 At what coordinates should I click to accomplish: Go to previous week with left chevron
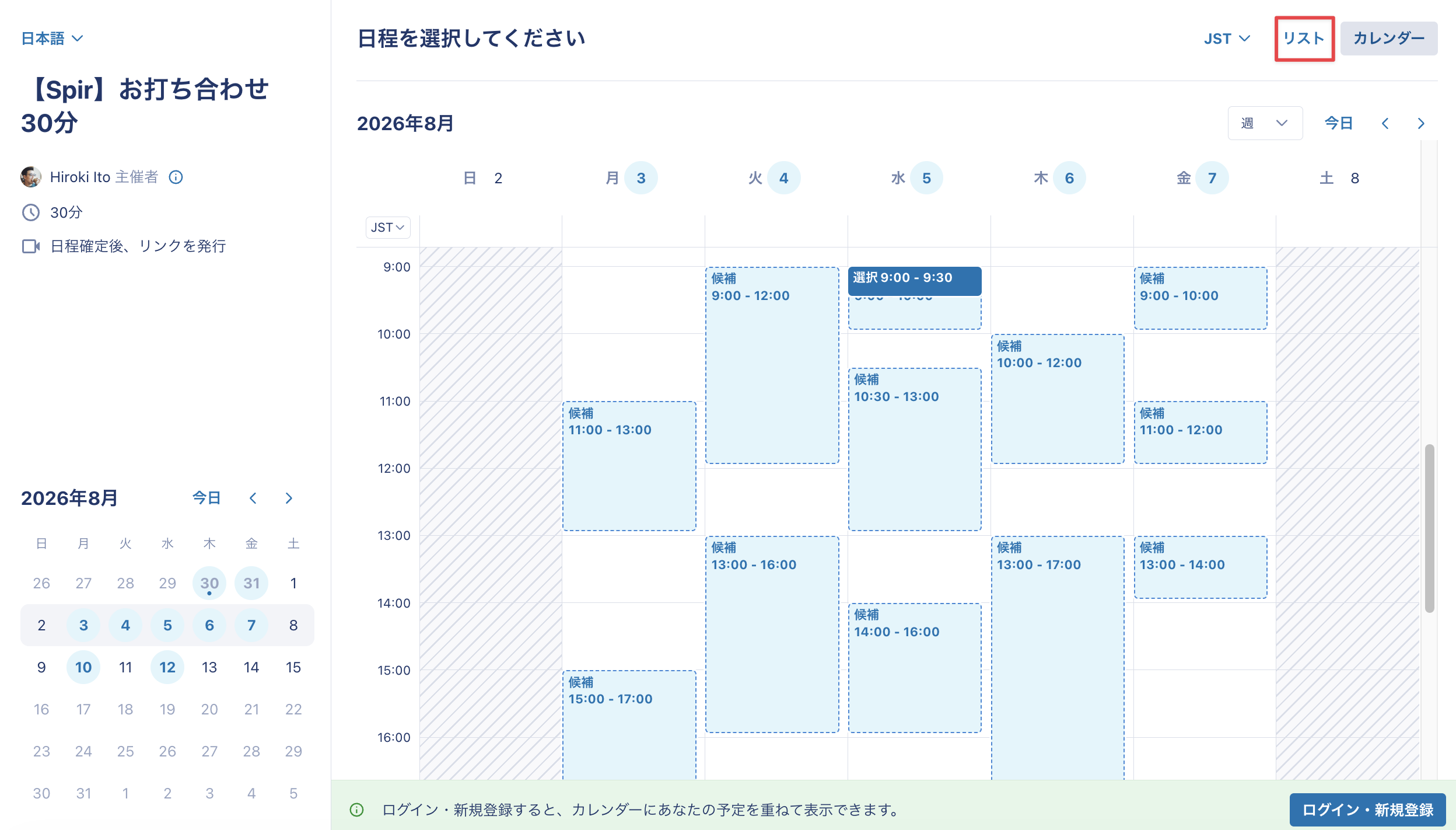pos(1385,123)
